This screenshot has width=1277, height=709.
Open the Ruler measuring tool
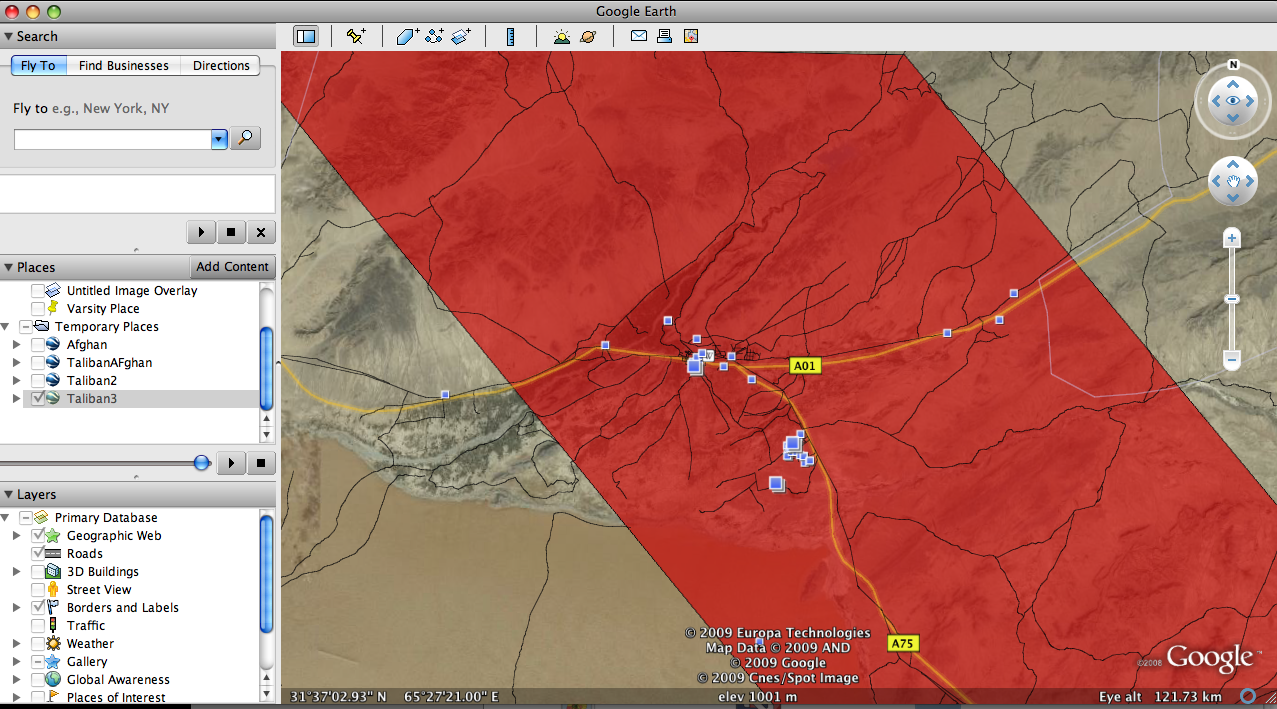(510, 36)
